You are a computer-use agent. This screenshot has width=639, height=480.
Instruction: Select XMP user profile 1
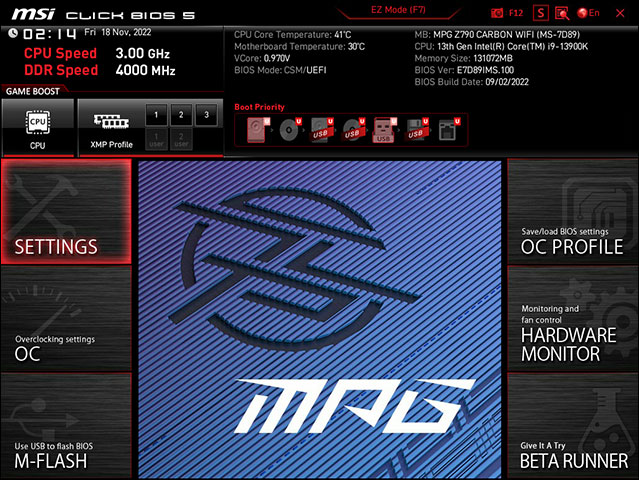pos(156,139)
